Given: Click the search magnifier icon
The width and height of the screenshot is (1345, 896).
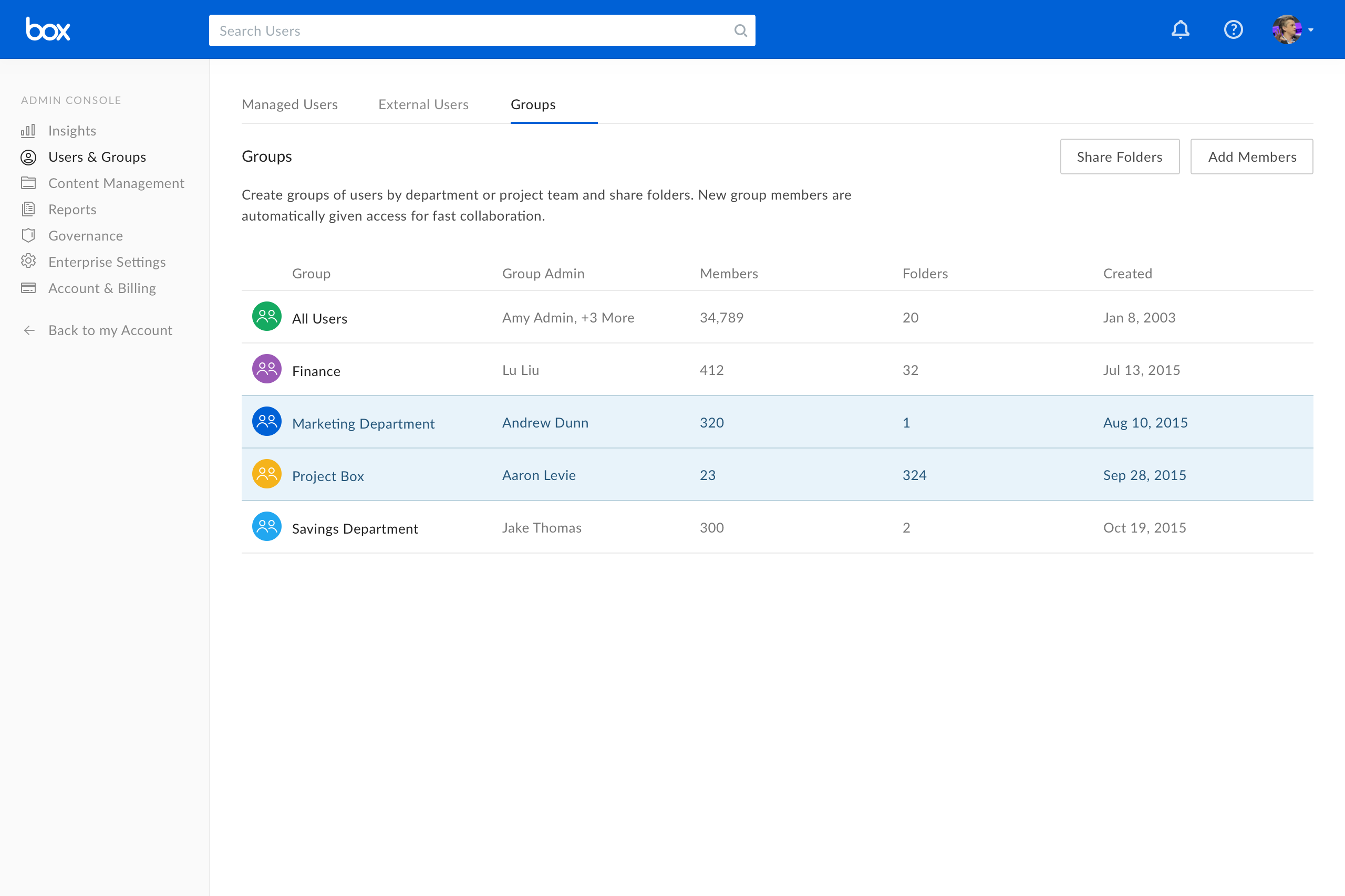Looking at the screenshot, I should [x=740, y=31].
